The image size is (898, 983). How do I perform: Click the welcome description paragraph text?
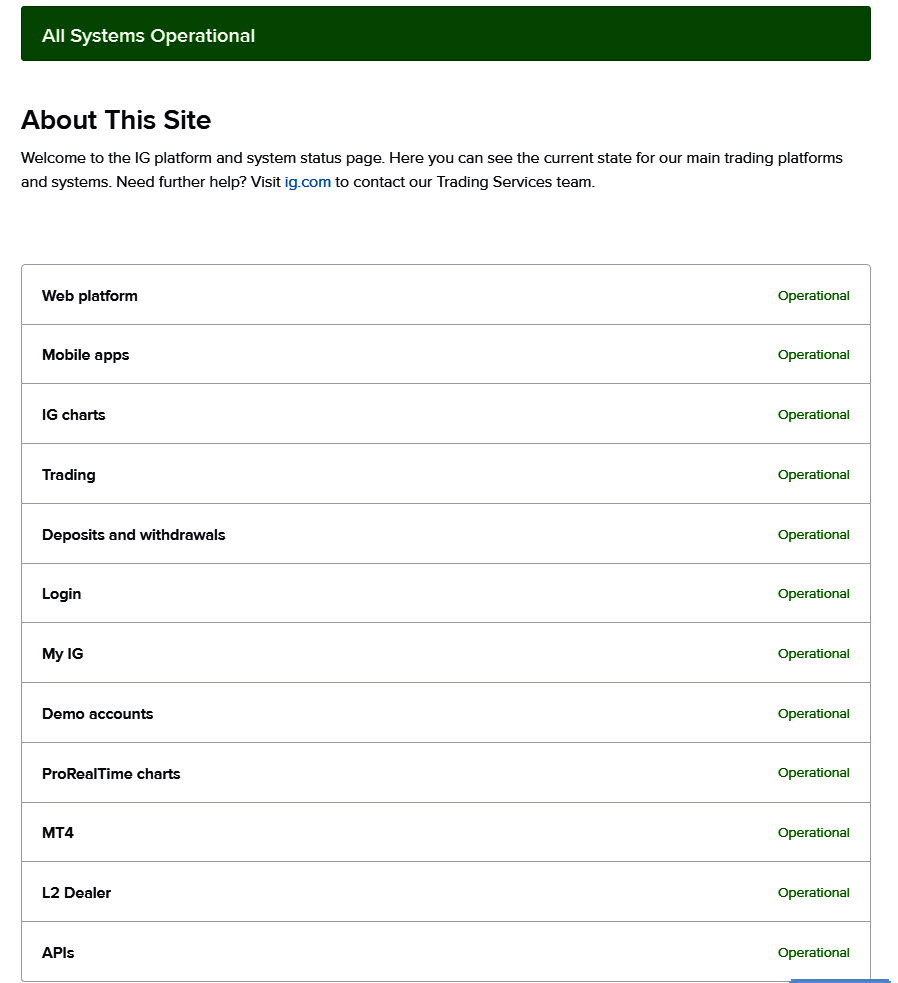click(x=430, y=159)
